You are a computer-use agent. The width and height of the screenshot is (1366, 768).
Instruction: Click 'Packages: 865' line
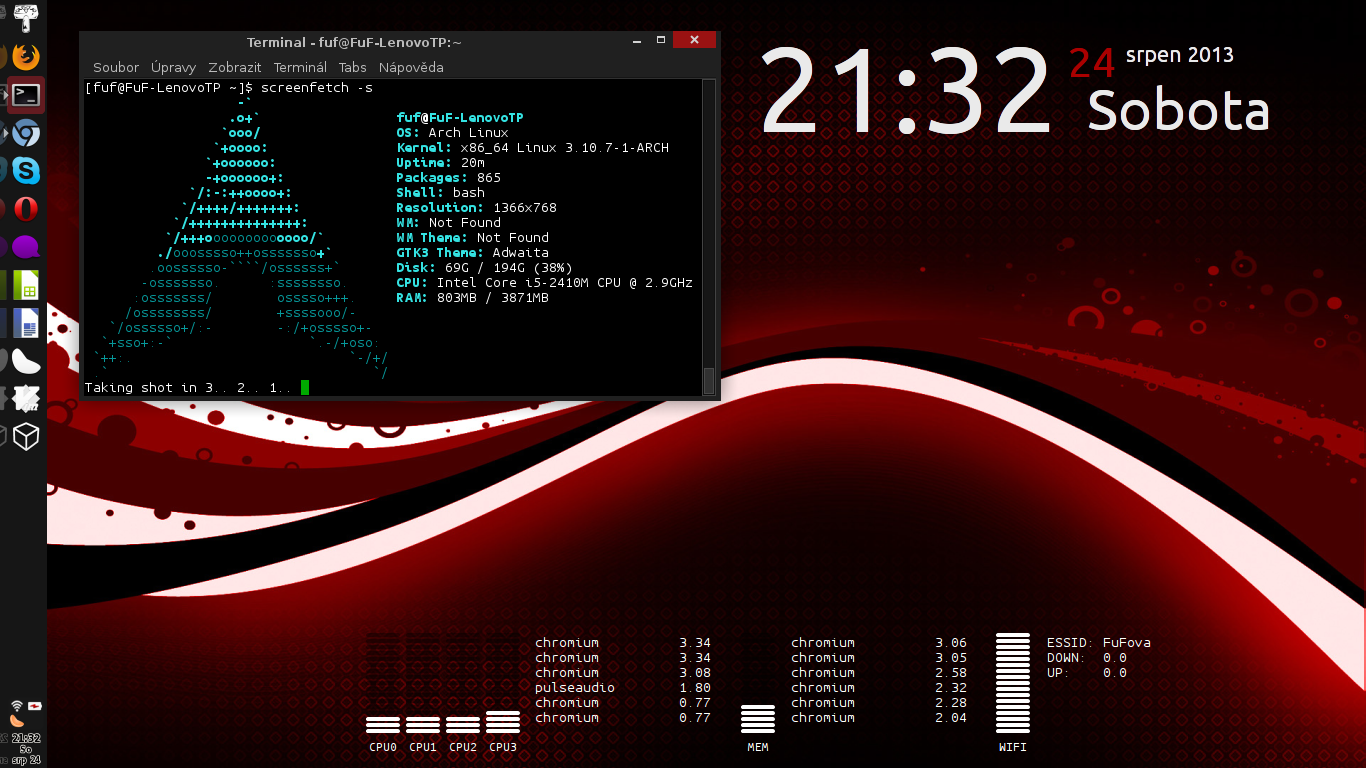(x=449, y=178)
